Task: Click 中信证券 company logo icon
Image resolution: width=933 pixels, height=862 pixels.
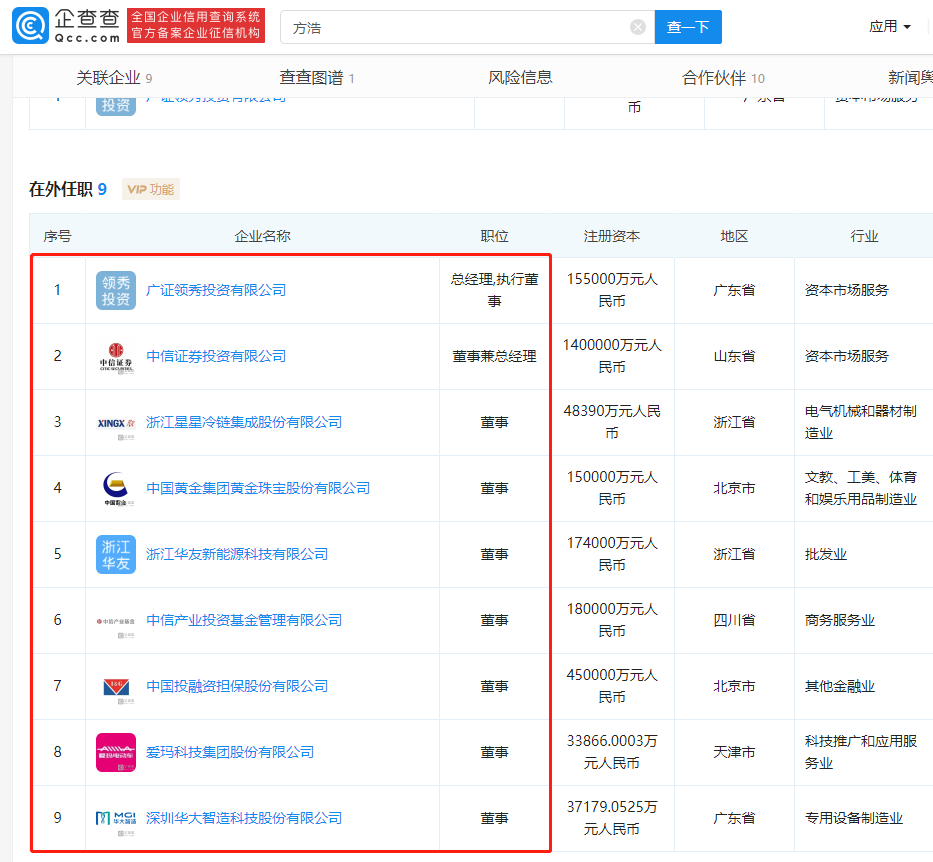Action: click(x=116, y=356)
